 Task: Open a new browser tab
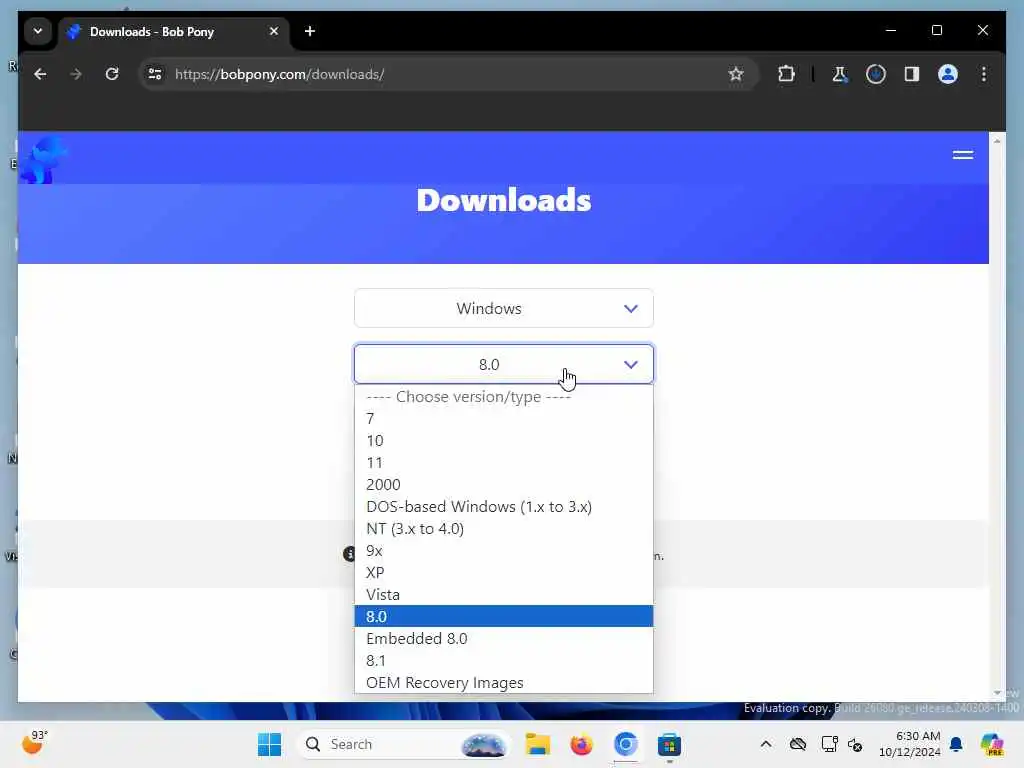[x=310, y=31]
